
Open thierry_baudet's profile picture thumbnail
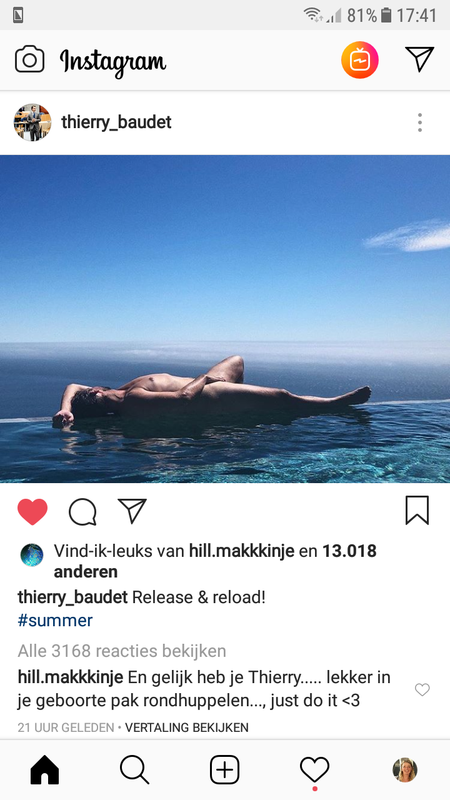coord(32,122)
